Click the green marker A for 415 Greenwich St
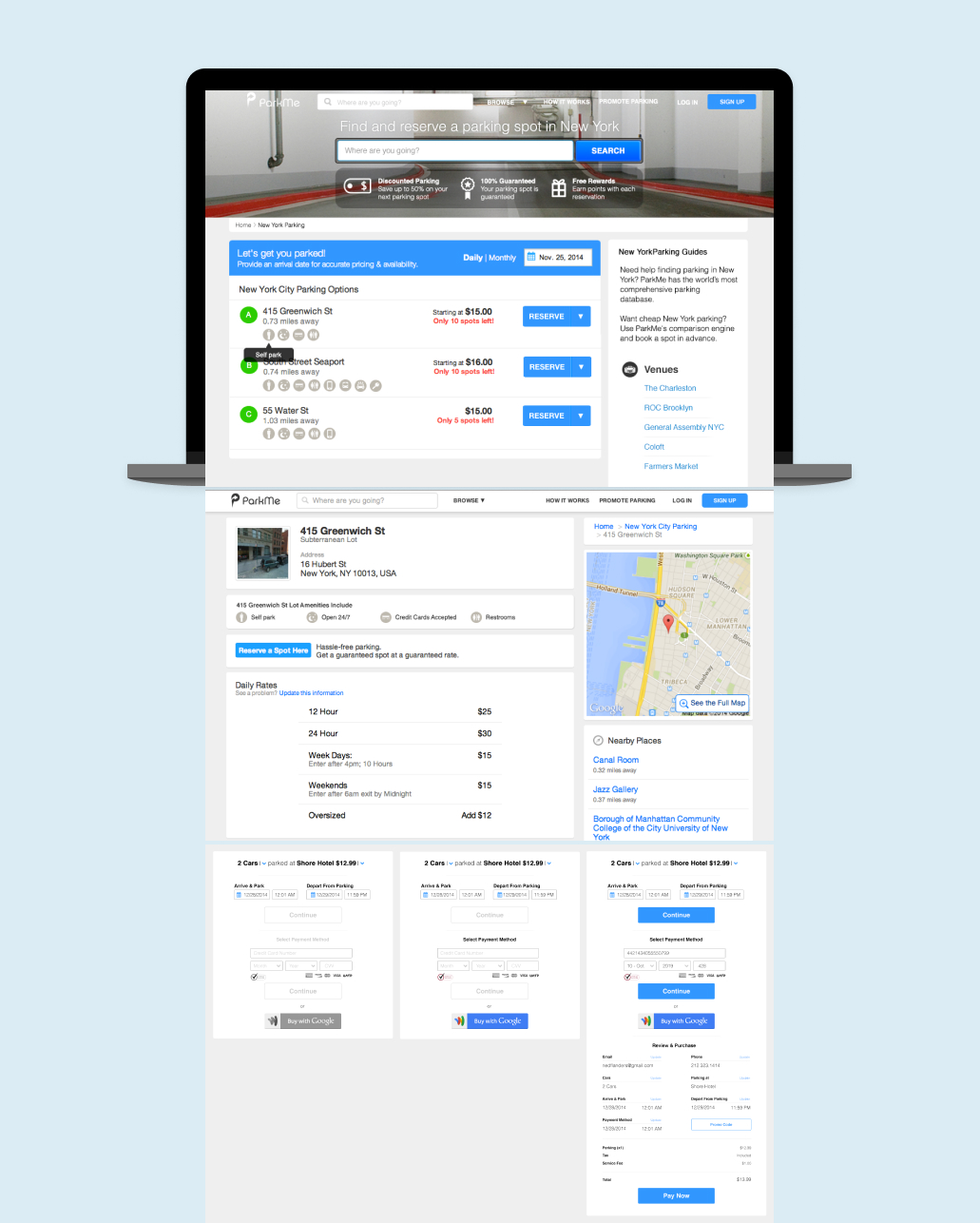980x1223 pixels. pyautogui.click(x=248, y=315)
